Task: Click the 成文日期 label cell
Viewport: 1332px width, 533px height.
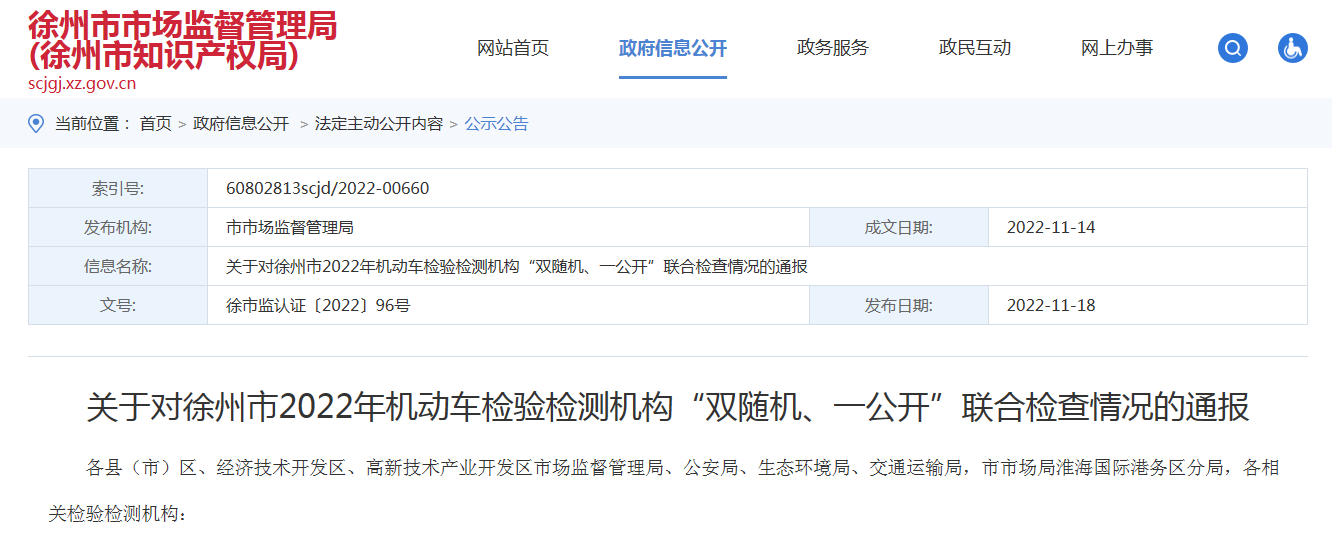Action: (x=899, y=227)
